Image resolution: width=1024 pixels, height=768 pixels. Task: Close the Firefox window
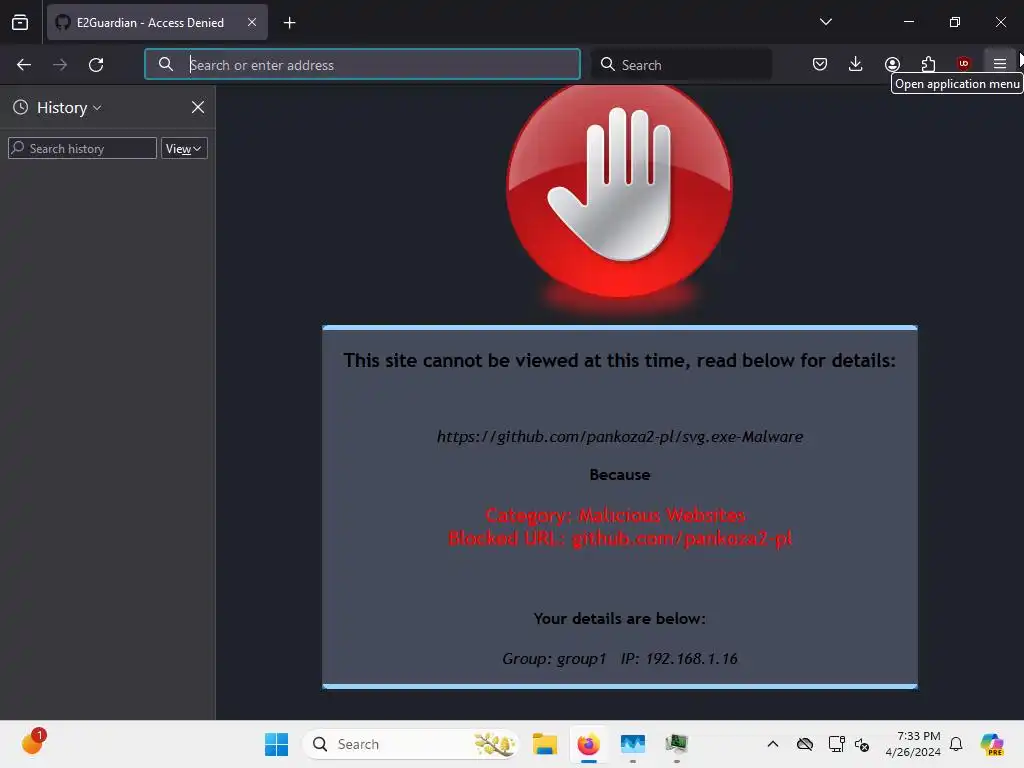tap(1000, 22)
